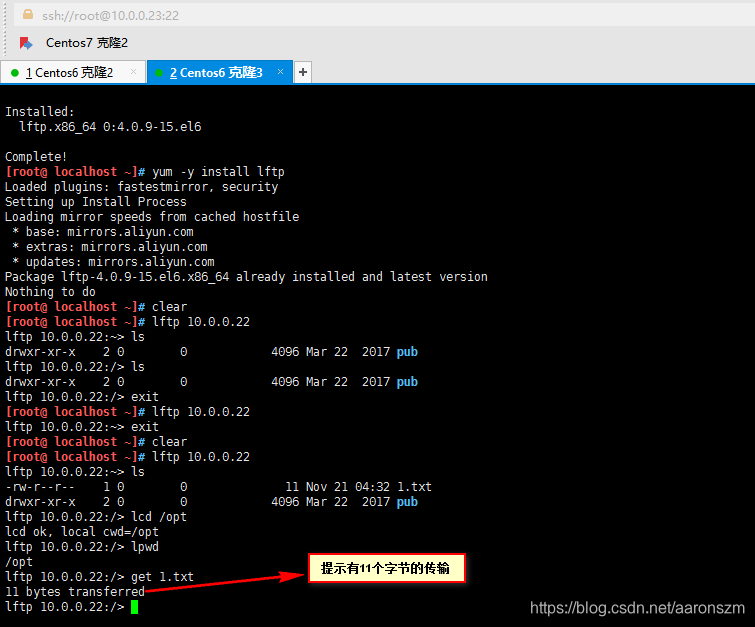Switch to tab 1 Centos6 克隆2
The height and width of the screenshot is (627, 755).
click(x=73, y=72)
